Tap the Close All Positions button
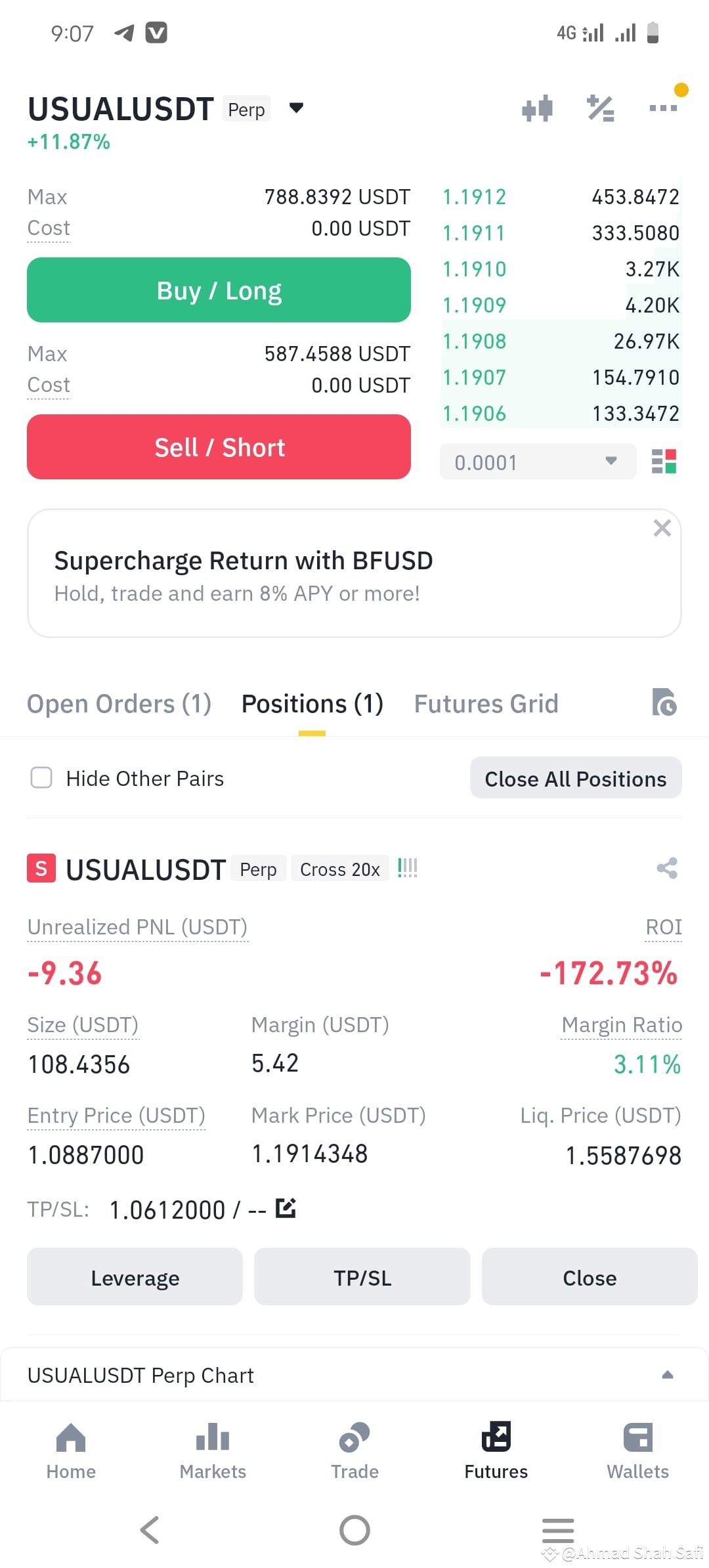The image size is (709, 1568). (x=576, y=779)
